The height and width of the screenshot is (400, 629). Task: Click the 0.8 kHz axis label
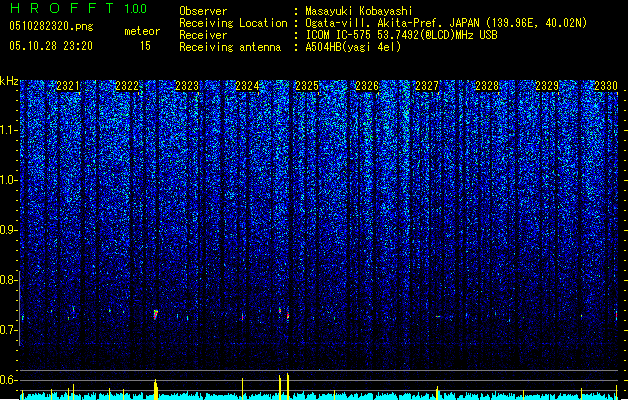click(x=9, y=280)
